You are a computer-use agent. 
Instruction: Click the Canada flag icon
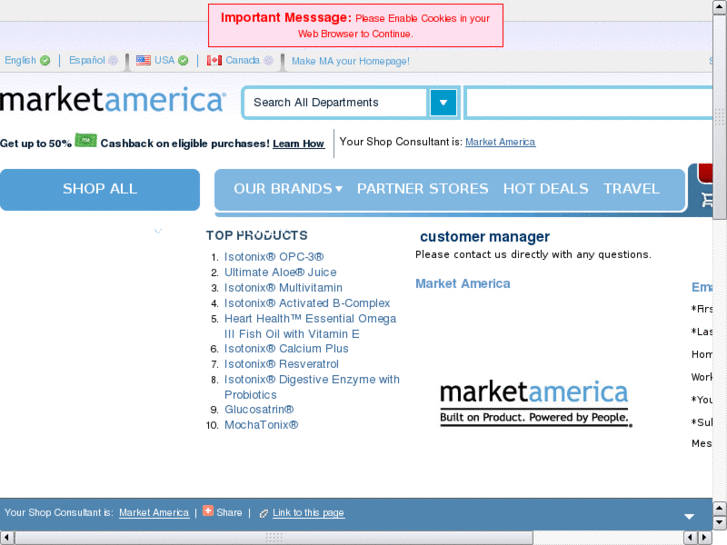[214, 60]
